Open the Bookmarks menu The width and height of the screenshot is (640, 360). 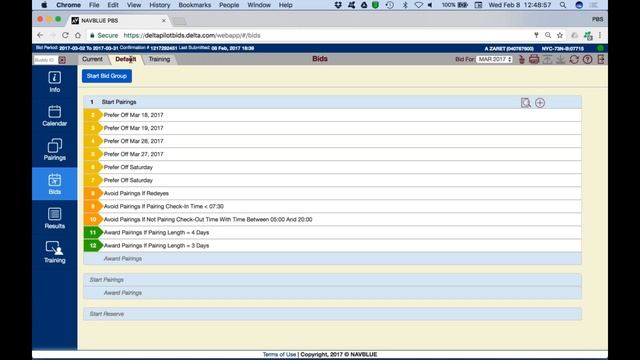[x=195, y=5]
